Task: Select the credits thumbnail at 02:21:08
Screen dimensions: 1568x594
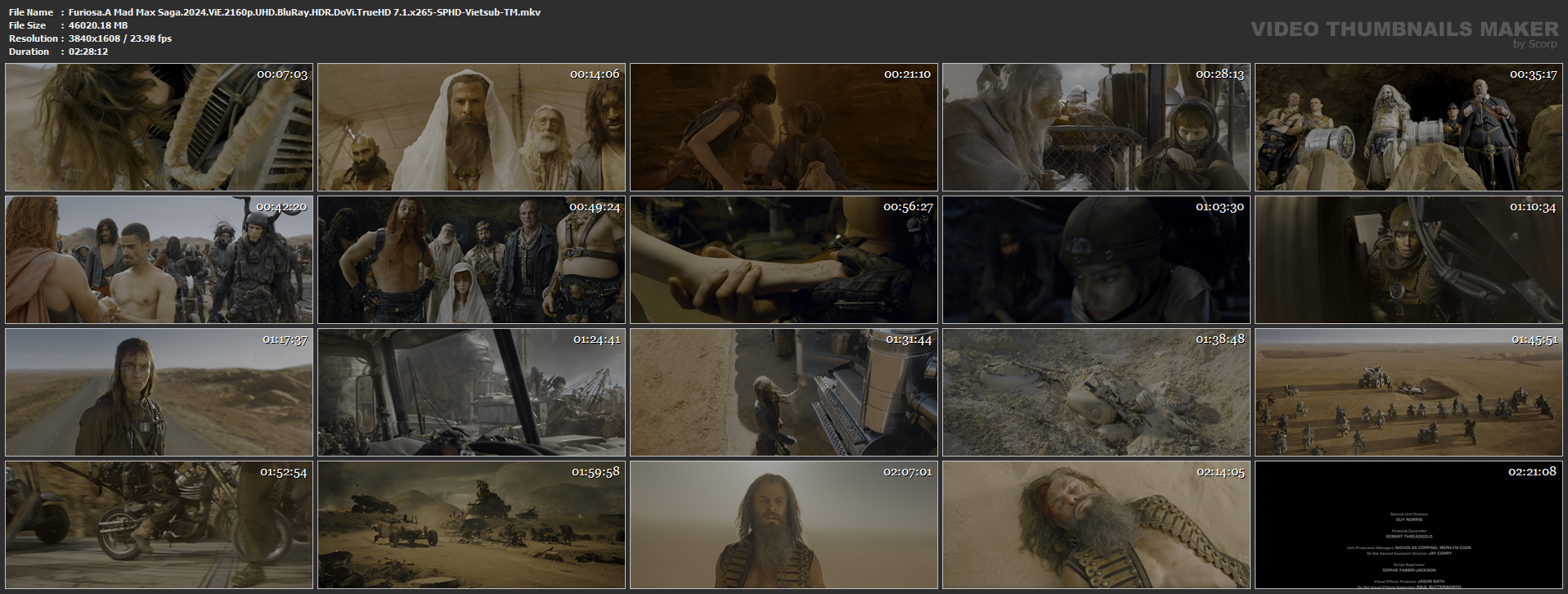Action: pos(1409,525)
